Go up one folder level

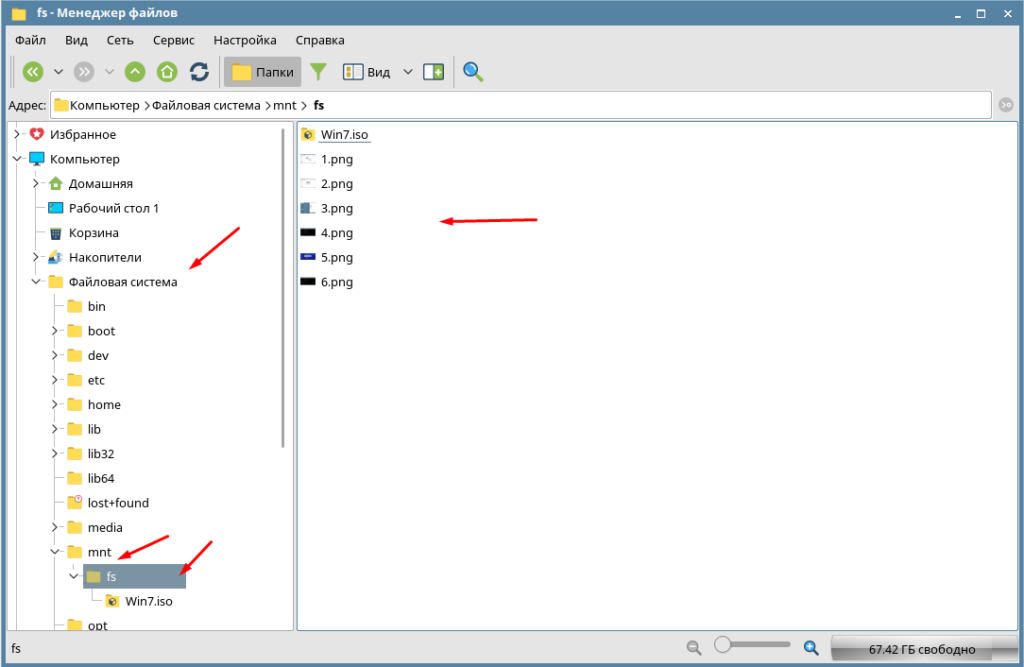click(x=135, y=72)
